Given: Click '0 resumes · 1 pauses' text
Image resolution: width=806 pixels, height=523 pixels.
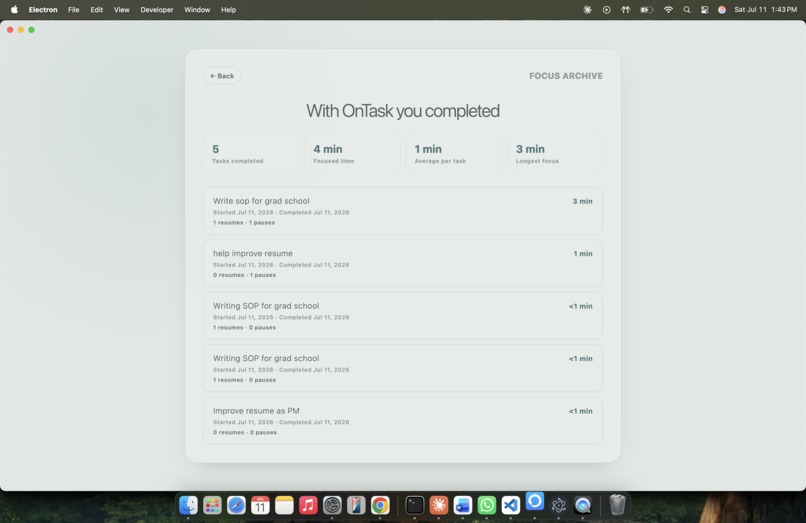Looking at the screenshot, I should (x=245, y=275).
